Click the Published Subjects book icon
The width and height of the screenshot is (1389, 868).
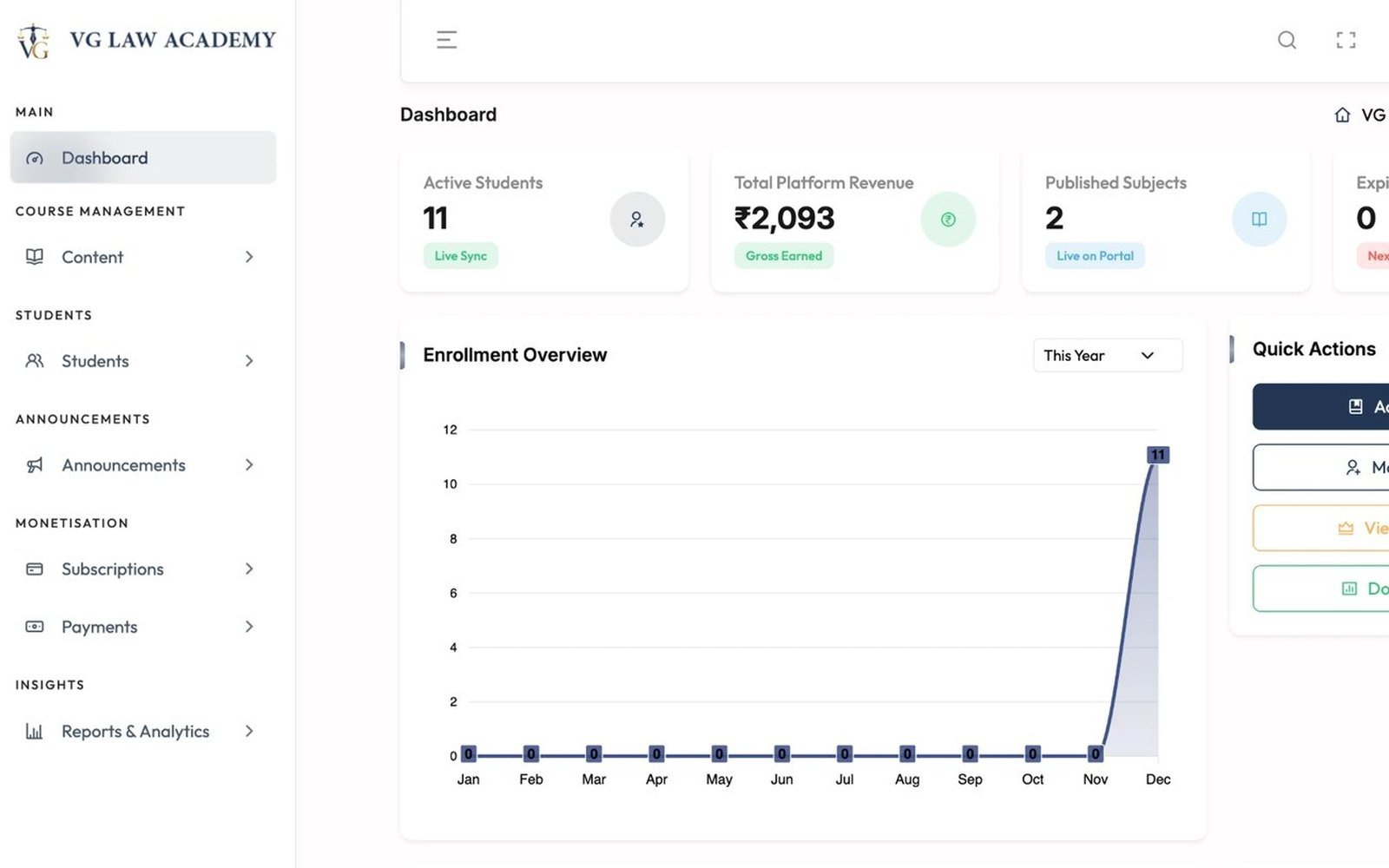pyautogui.click(x=1259, y=219)
